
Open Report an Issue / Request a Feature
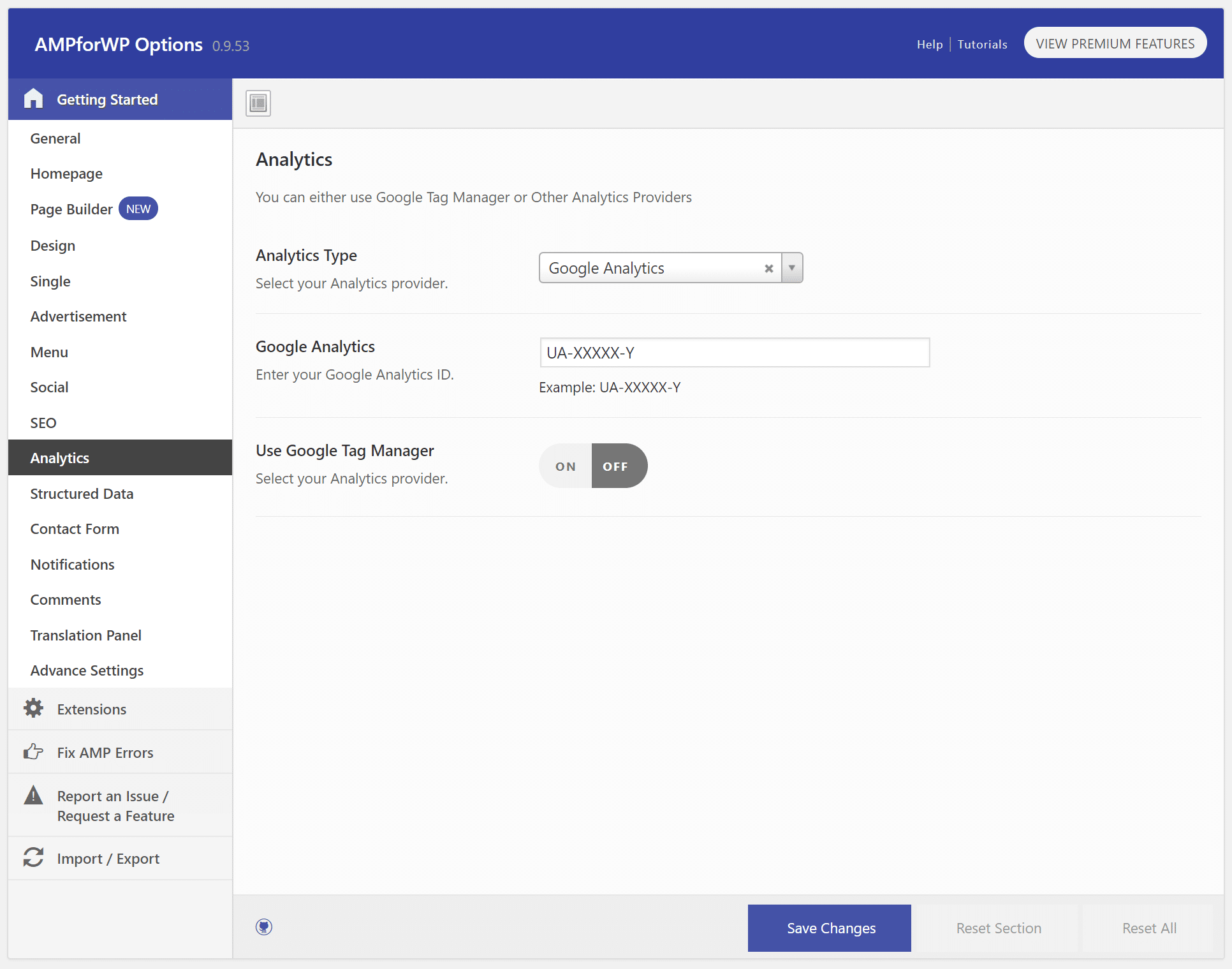pos(120,806)
